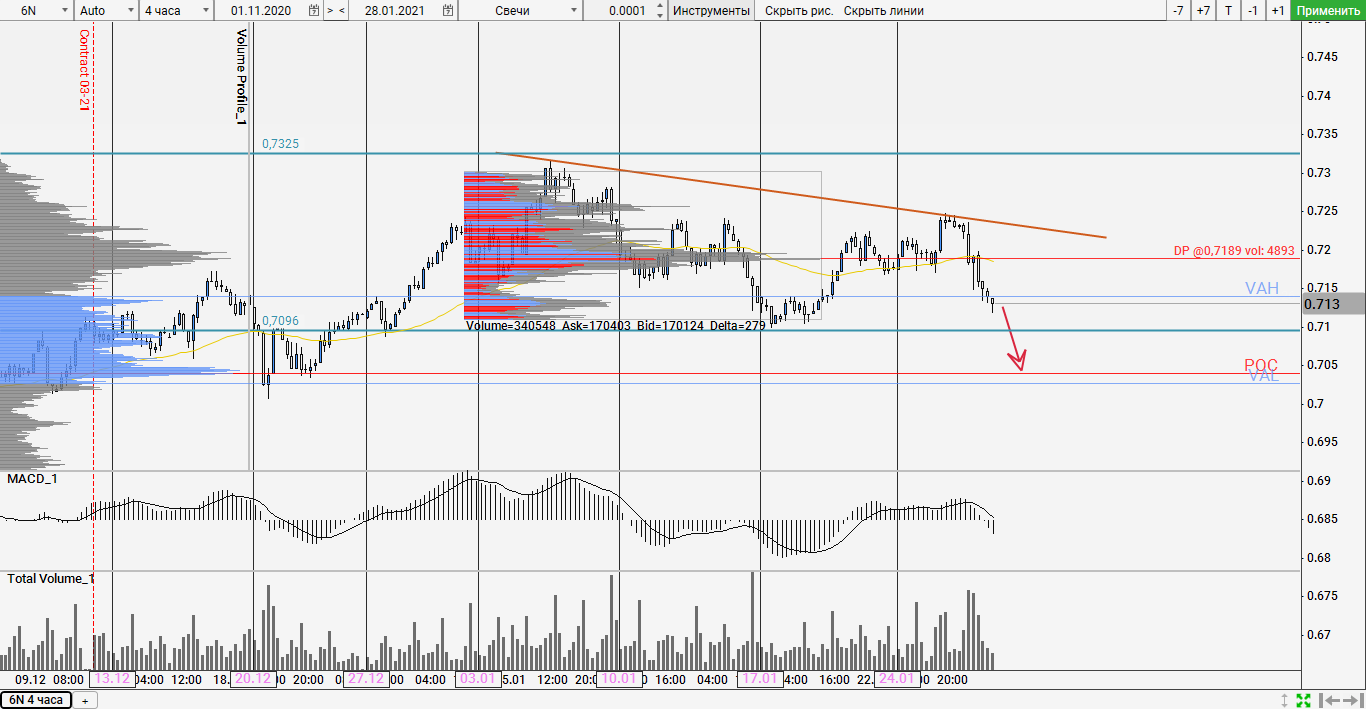Shift range back with -7 button

click(1178, 11)
